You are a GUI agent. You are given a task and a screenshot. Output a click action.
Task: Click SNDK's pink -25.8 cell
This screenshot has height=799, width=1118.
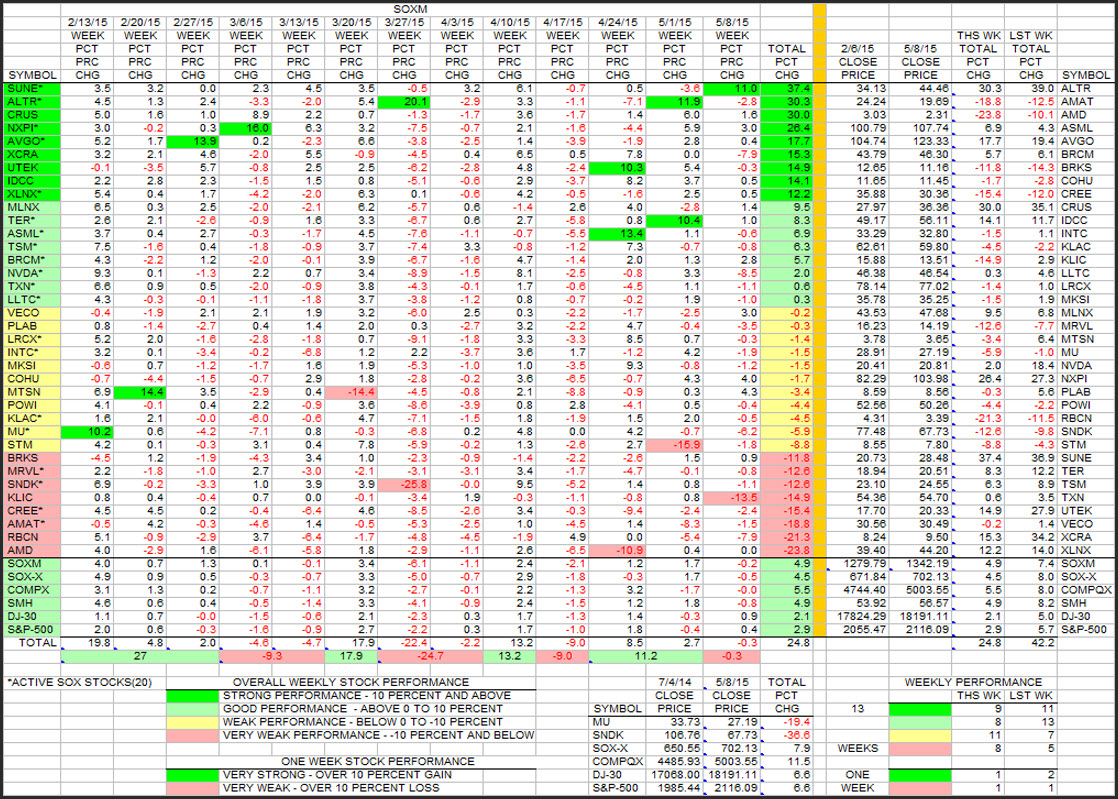[x=404, y=484]
